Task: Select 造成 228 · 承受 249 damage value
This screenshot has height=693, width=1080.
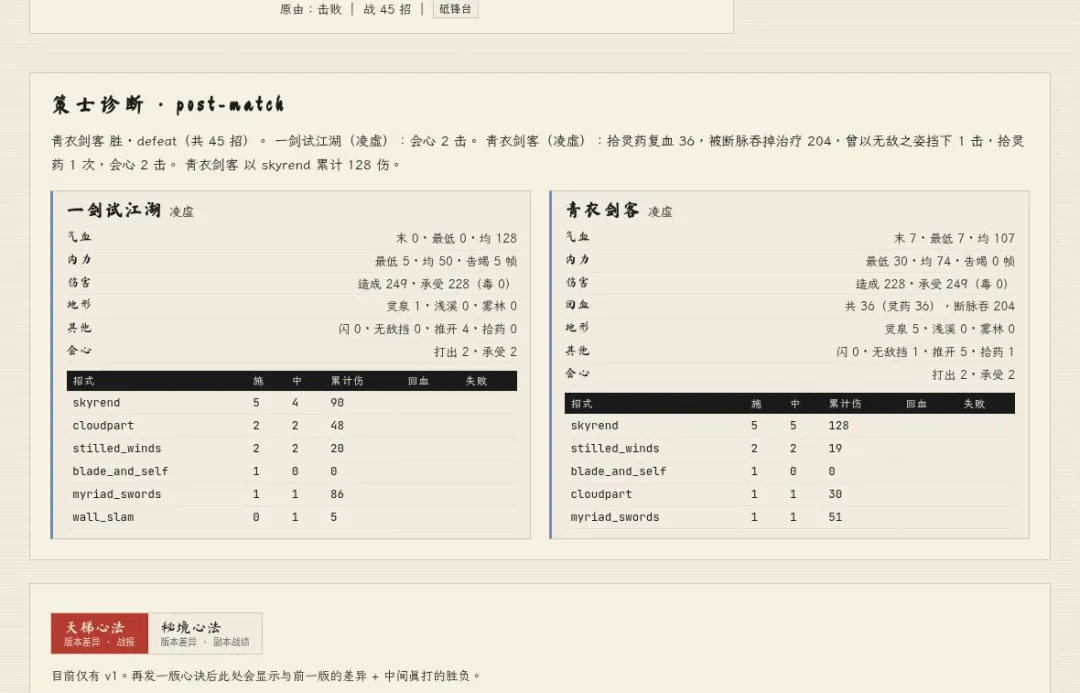Action: (932, 284)
